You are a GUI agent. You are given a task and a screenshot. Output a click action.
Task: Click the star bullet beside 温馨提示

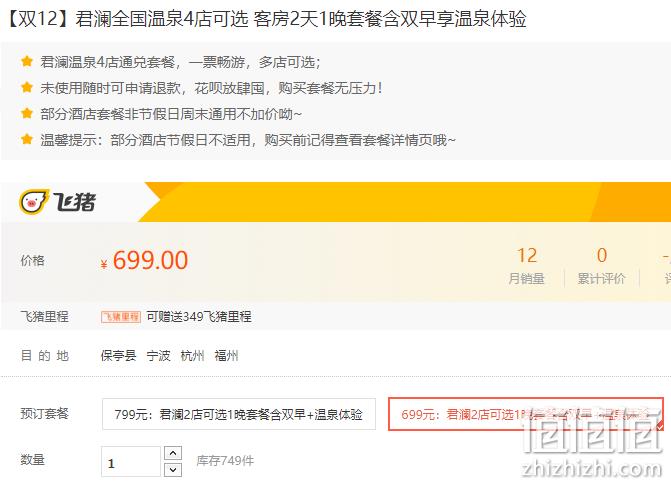point(27,139)
